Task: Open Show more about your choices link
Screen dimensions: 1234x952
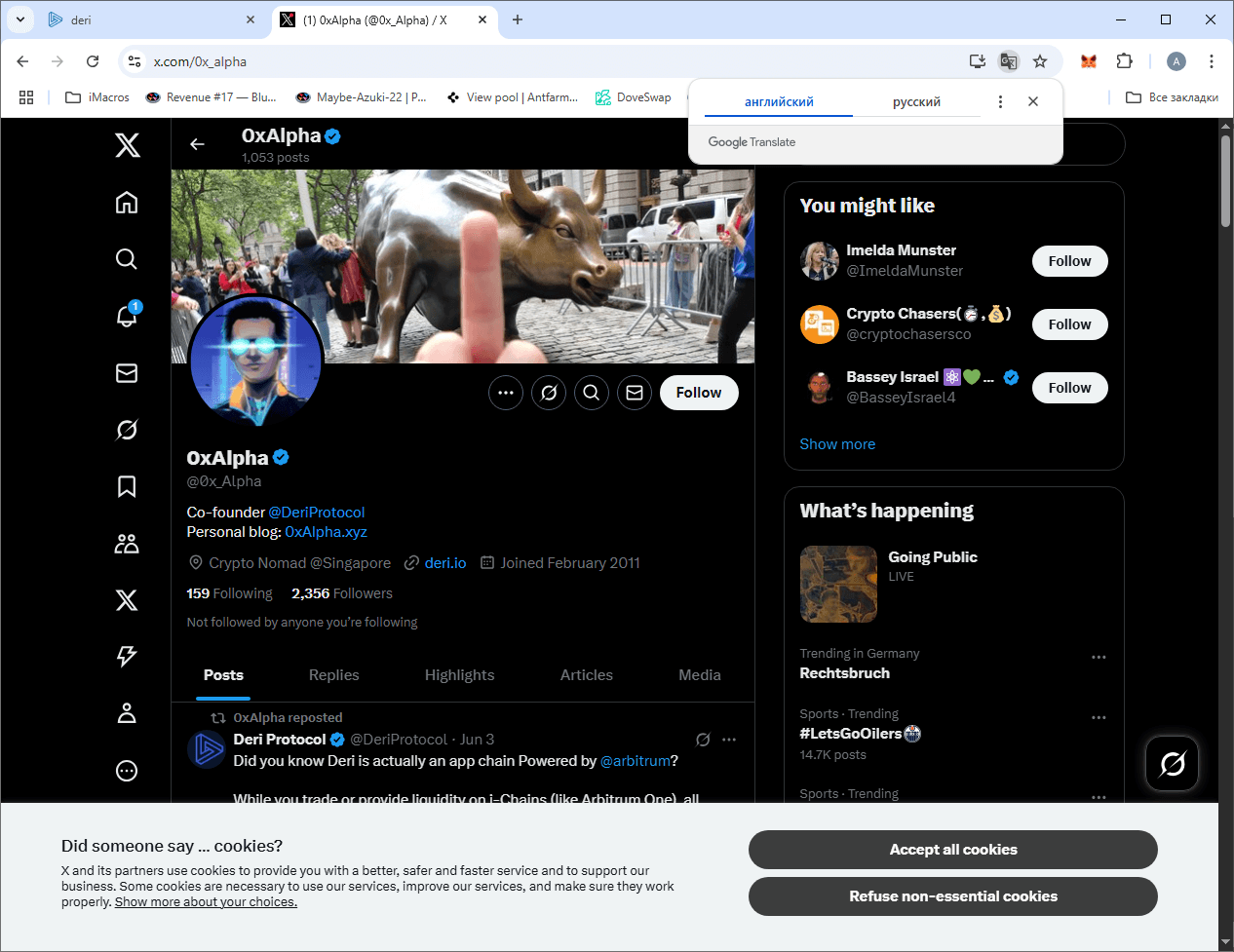Action: click(x=206, y=902)
